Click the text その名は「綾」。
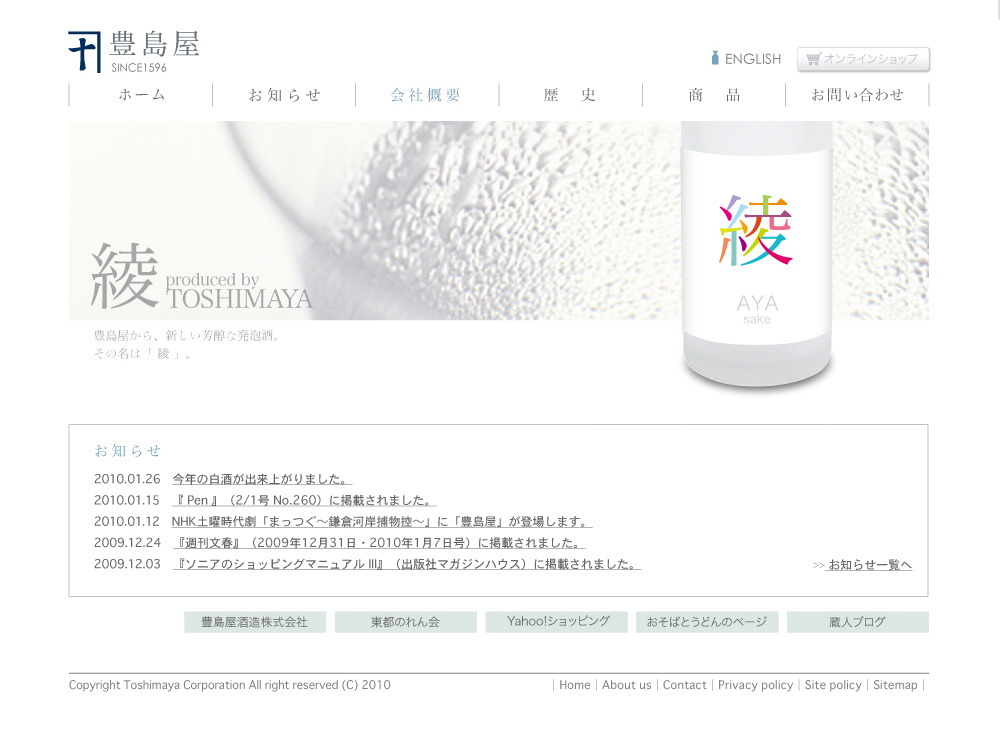 click(x=142, y=354)
